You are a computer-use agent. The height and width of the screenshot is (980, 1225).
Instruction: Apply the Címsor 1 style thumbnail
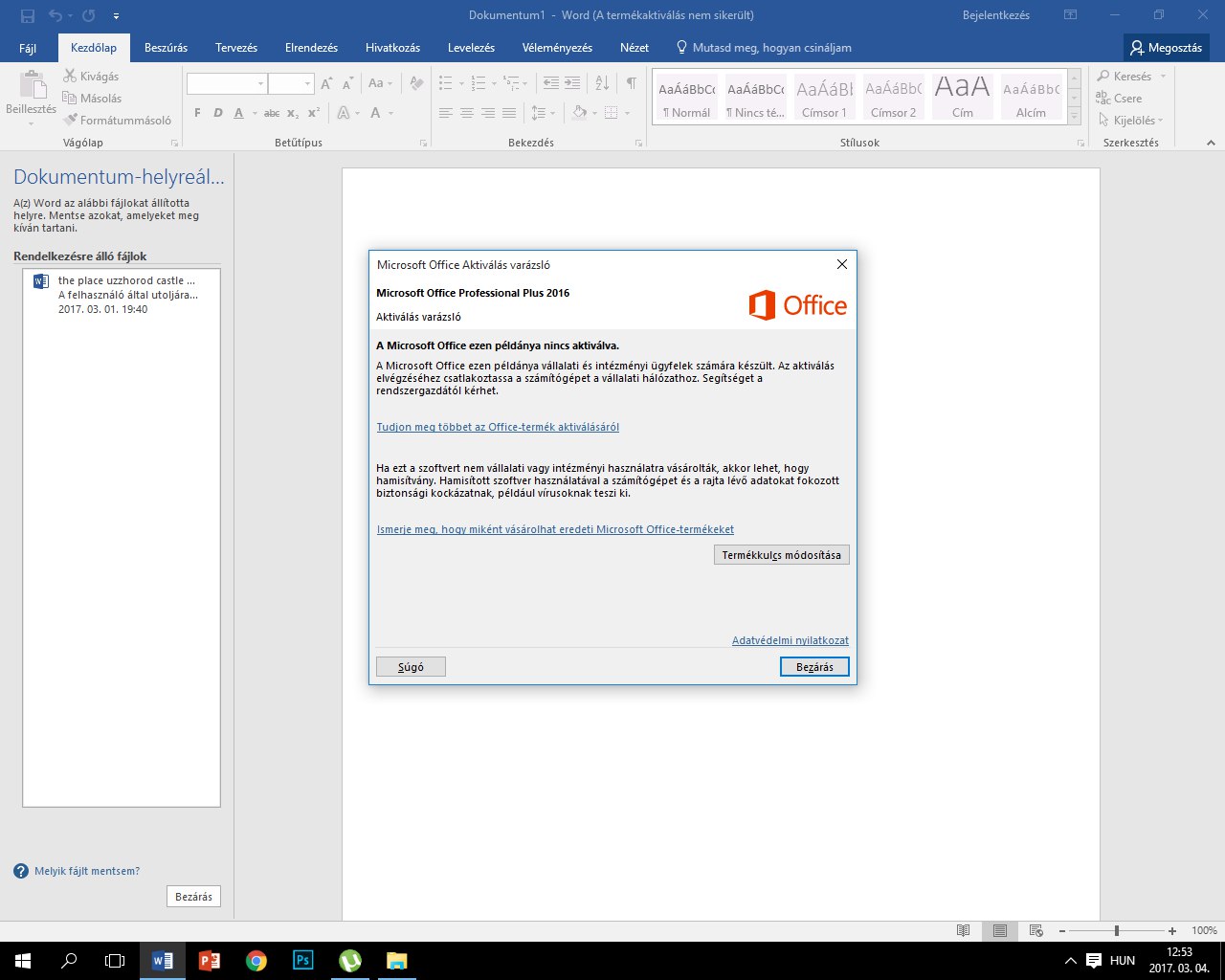coord(824,98)
